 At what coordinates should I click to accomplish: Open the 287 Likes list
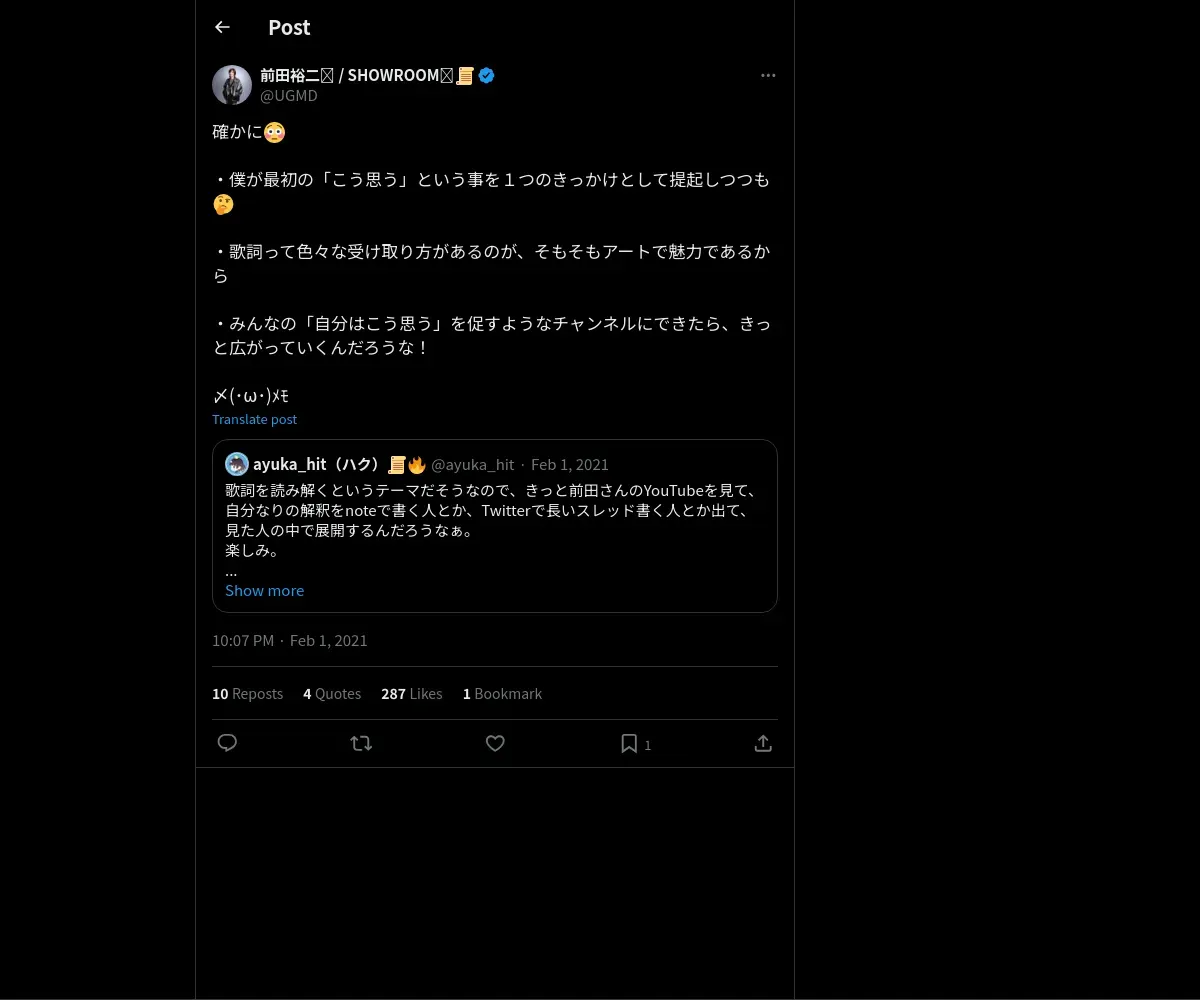pyautogui.click(x=411, y=693)
